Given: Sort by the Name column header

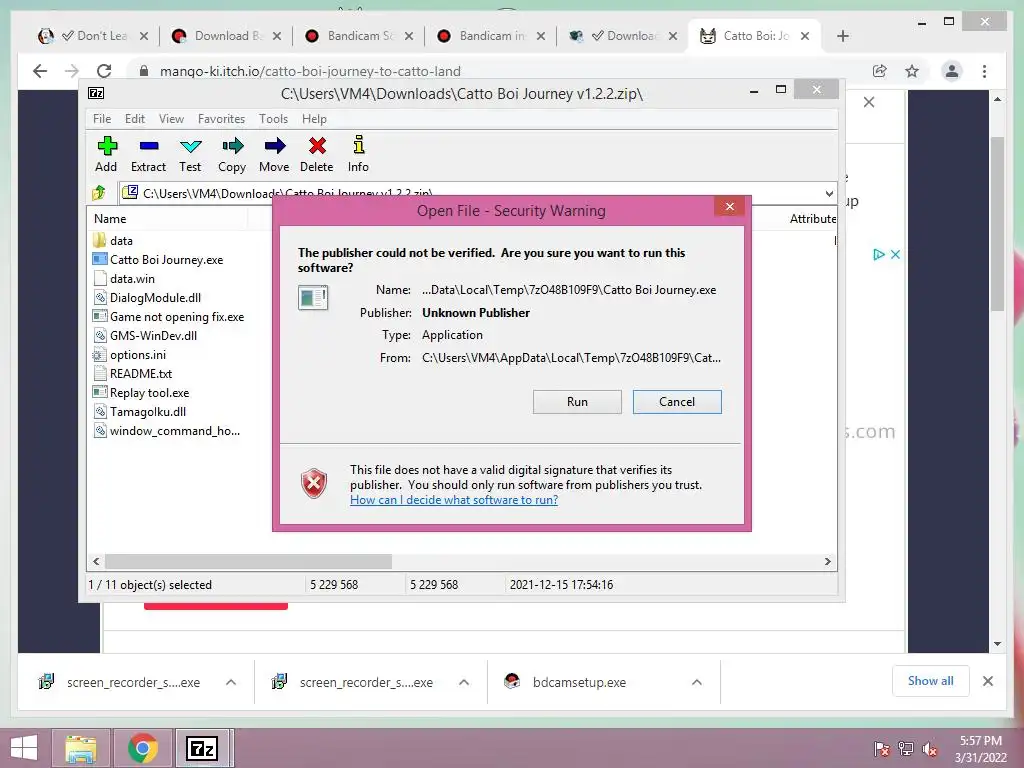Looking at the screenshot, I should pyautogui.click(x=110, y=219).
